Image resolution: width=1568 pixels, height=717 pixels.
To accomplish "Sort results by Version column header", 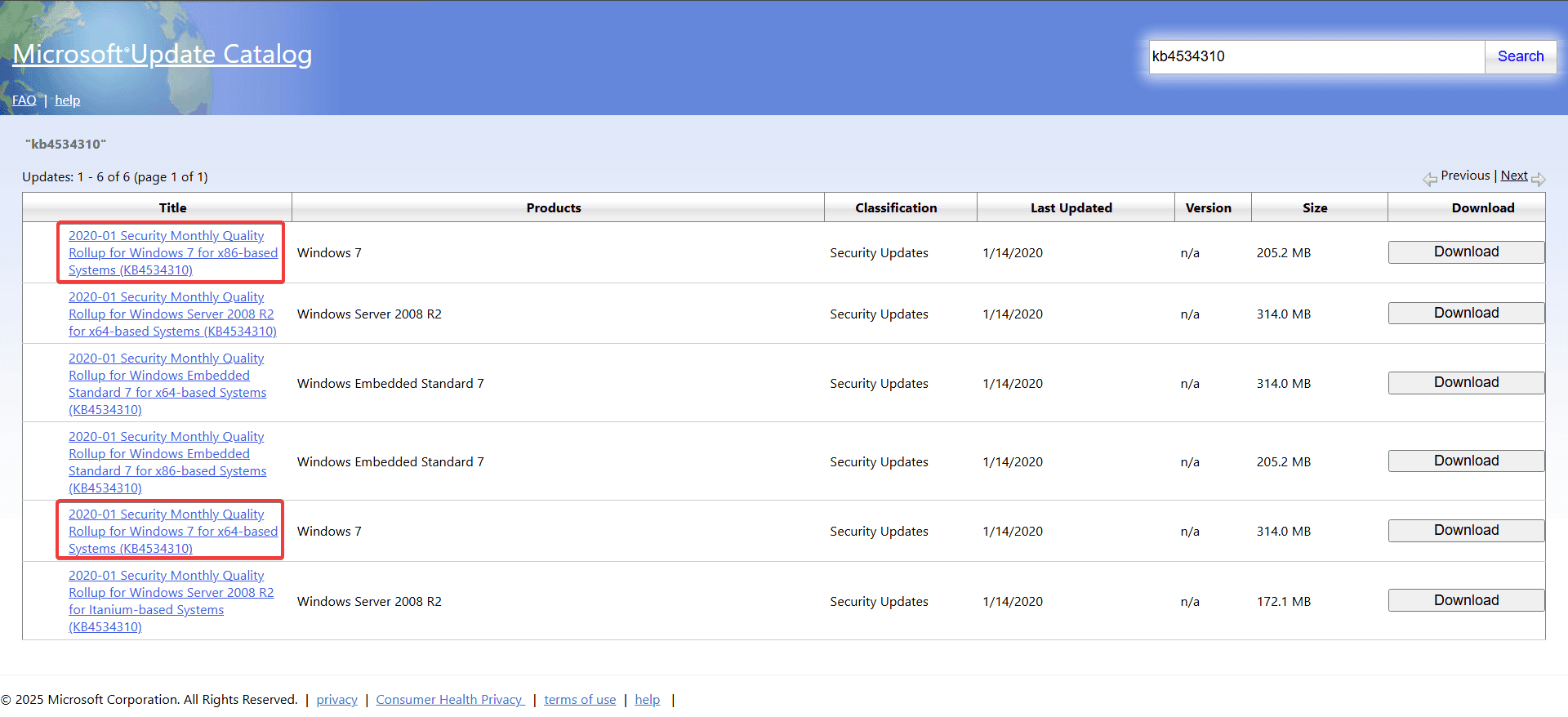I will point(1209,208).
